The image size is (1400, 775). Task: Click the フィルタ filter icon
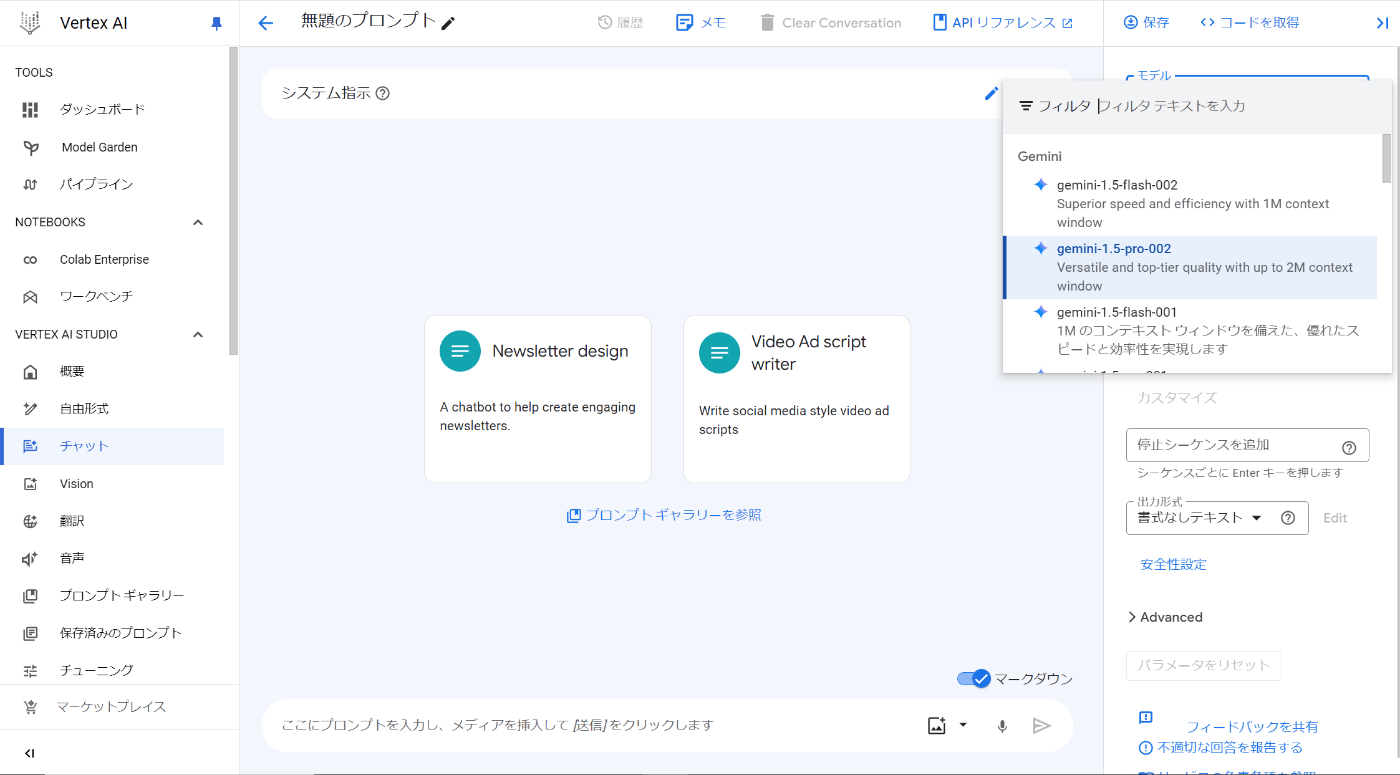[1026, 106]
